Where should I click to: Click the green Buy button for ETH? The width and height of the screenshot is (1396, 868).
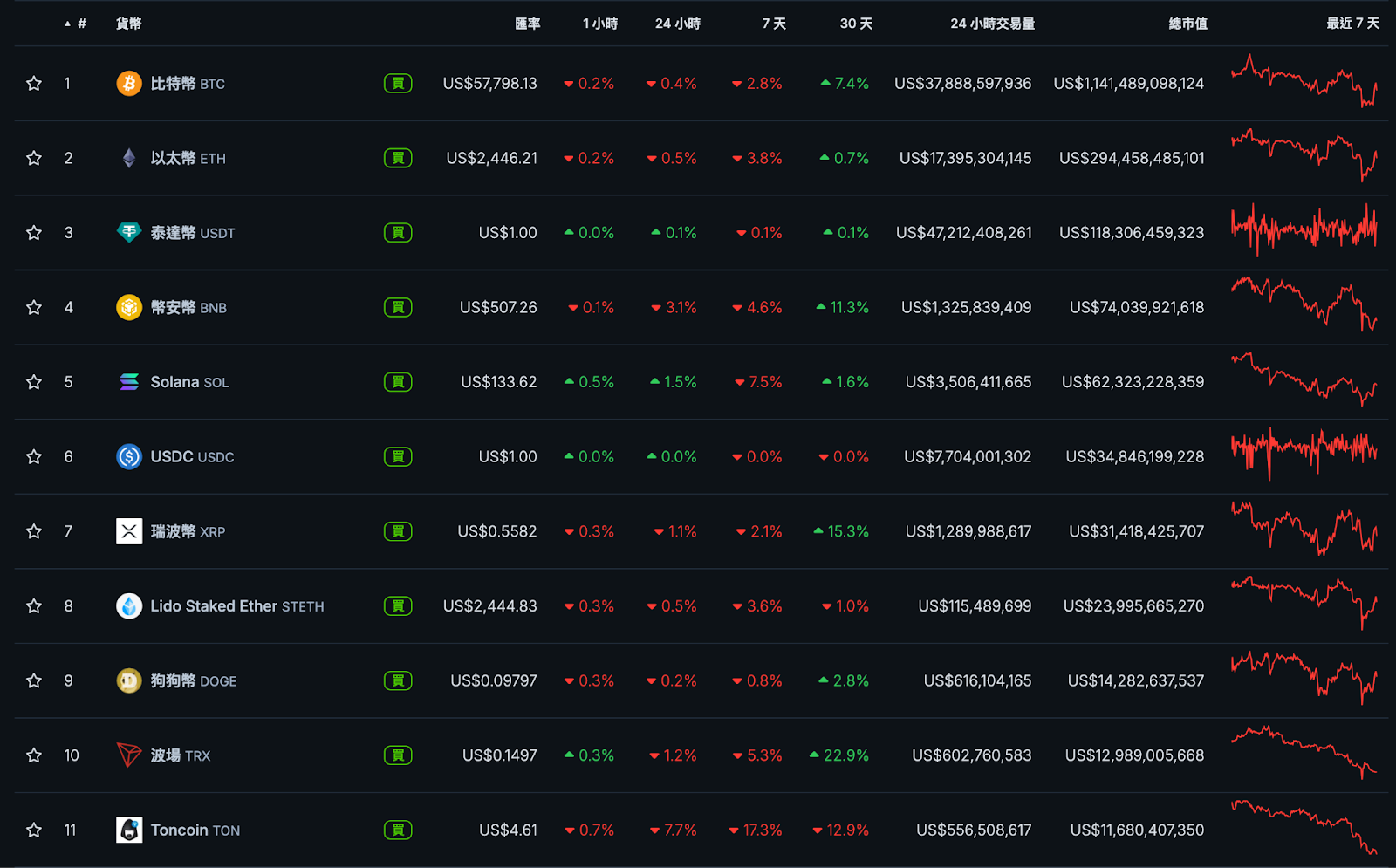pyautogui.click(x=398, y=158)
